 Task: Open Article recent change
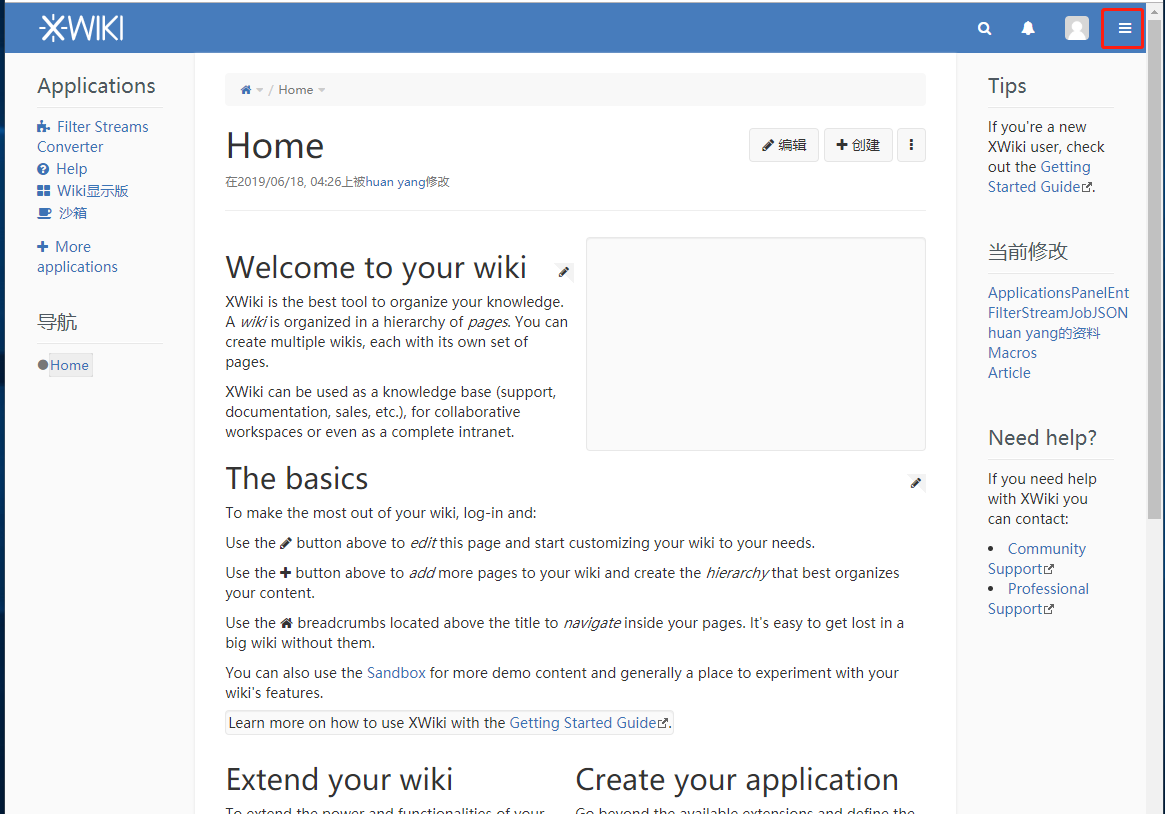1009,373
